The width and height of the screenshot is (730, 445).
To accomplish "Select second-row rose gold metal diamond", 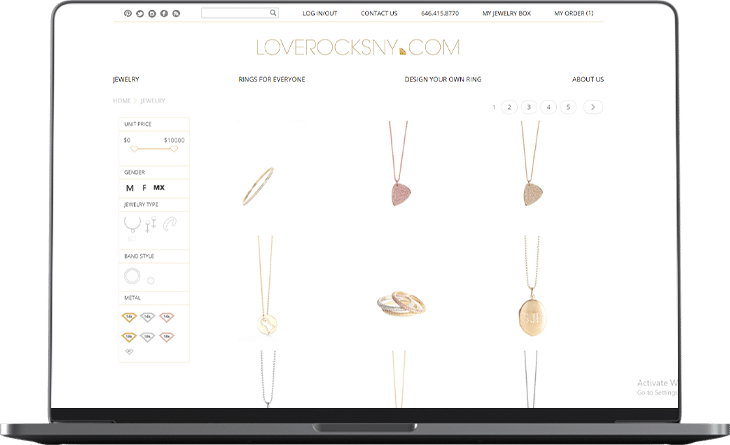I will click(167, 337).
